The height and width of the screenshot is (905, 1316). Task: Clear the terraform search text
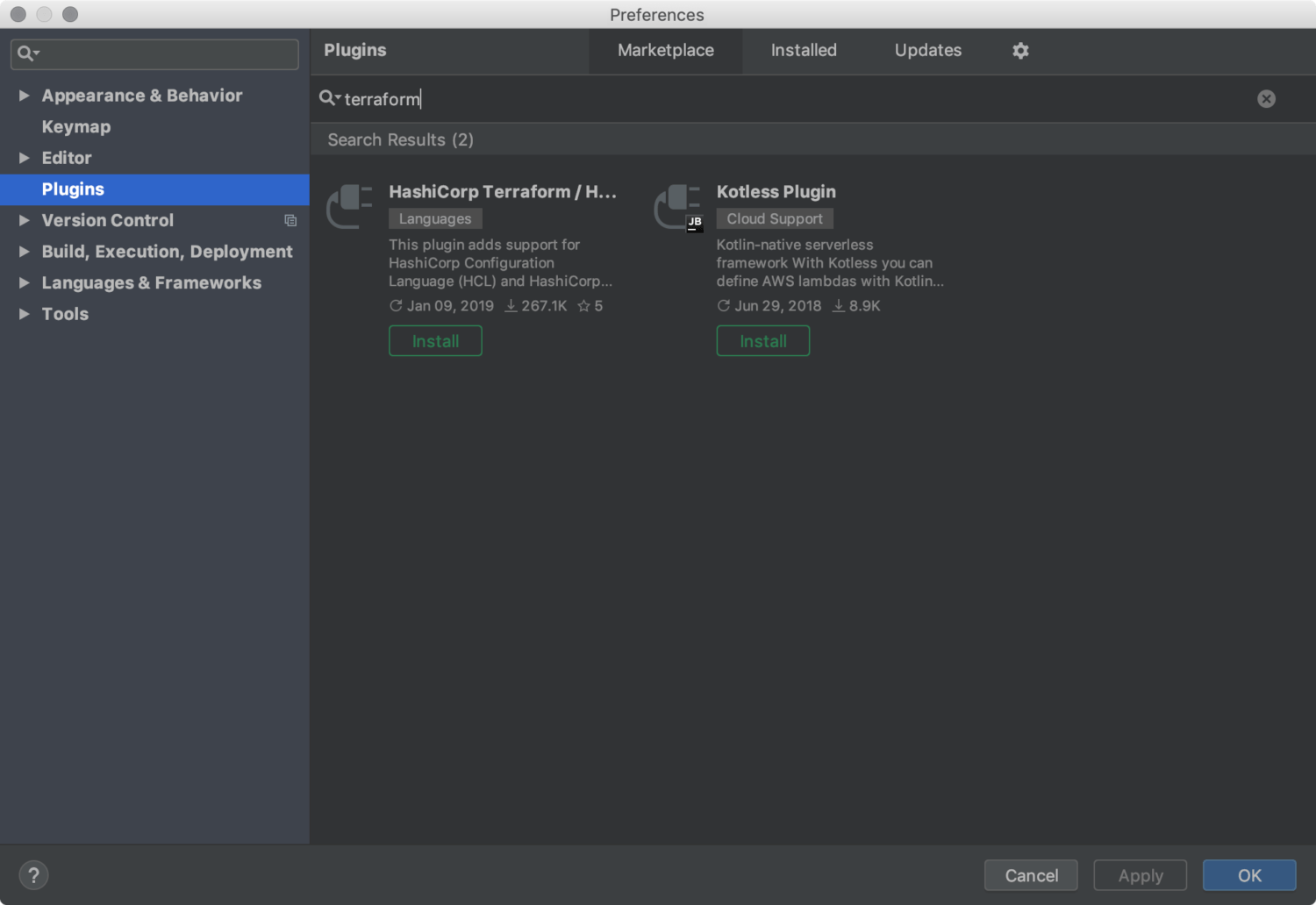click(x=1266, y=99)
